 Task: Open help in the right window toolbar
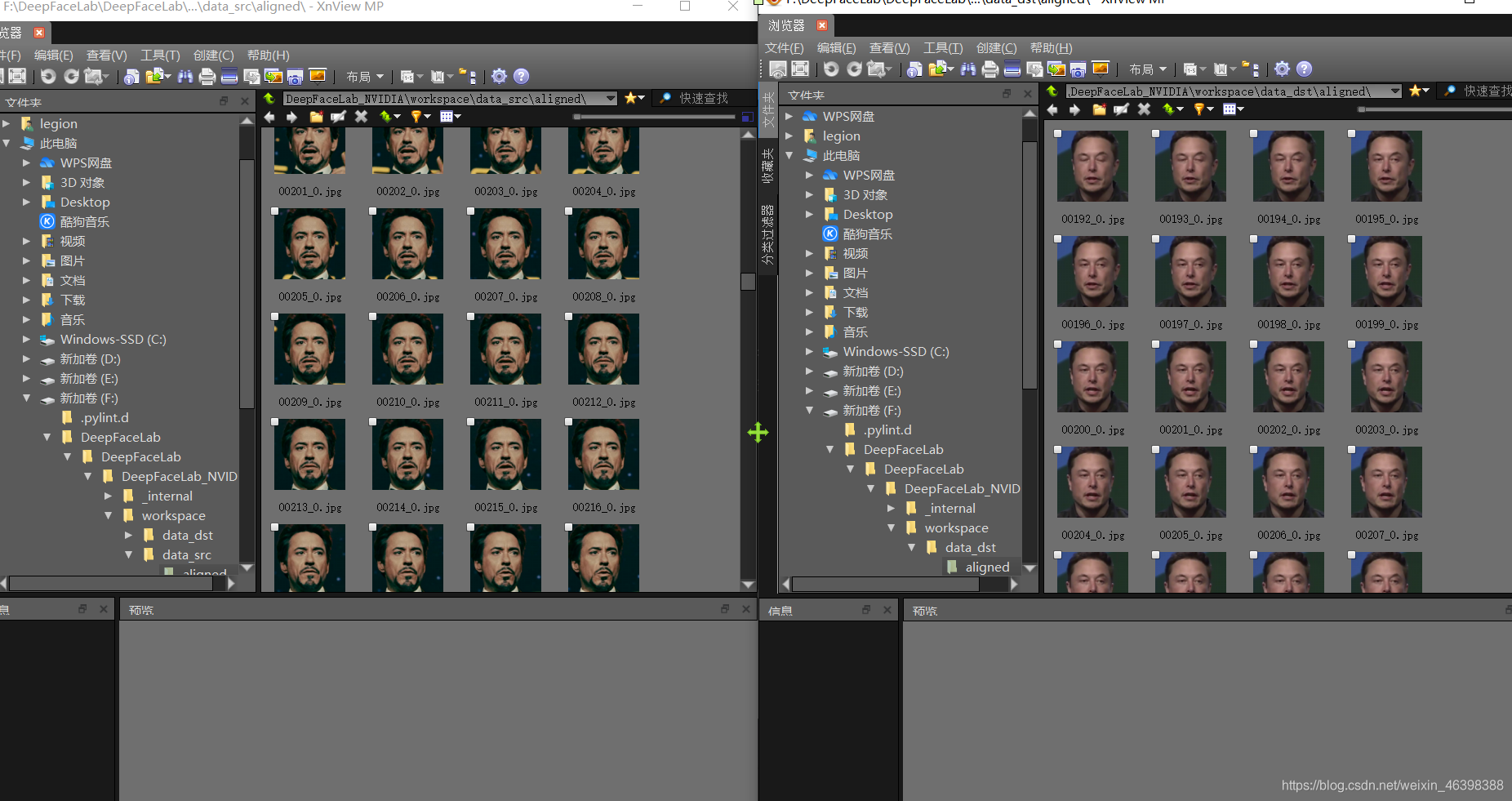tap(1304, 69)
